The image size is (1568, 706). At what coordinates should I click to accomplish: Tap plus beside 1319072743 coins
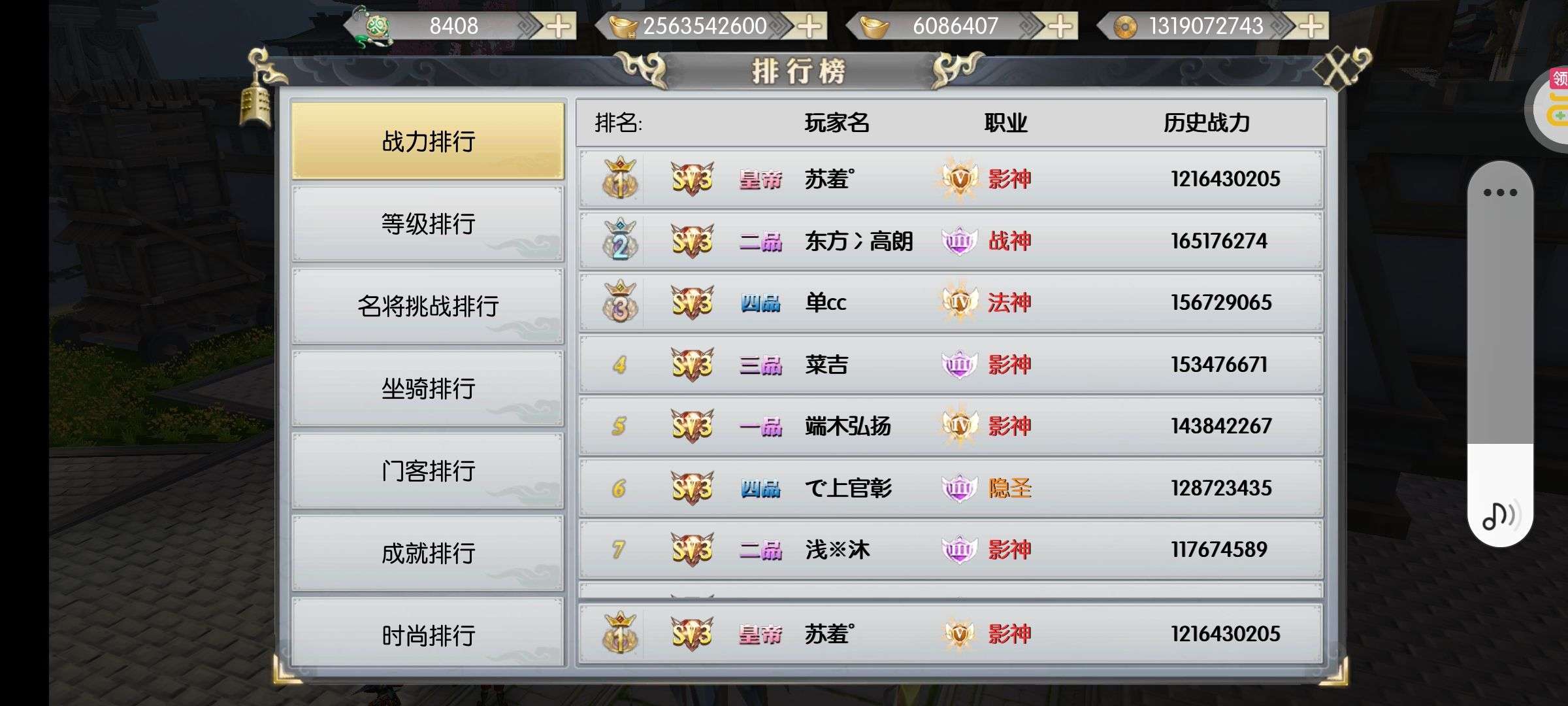coord(1311,26)
